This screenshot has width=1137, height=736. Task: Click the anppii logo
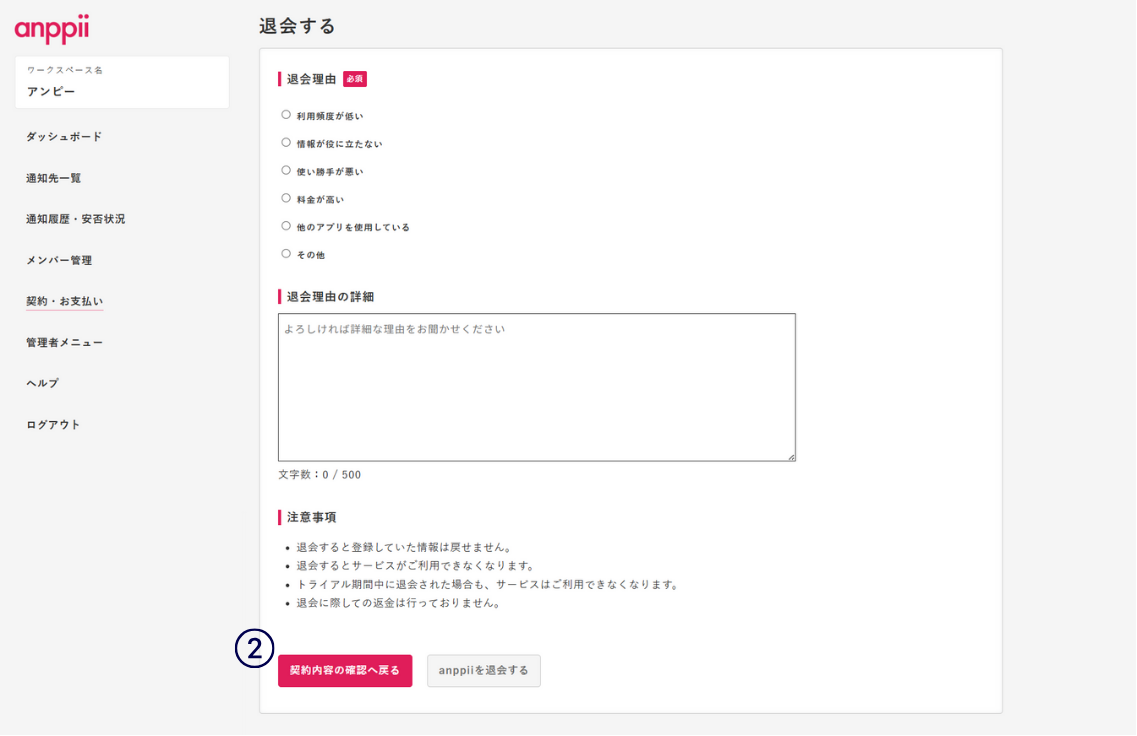point(52,29)
